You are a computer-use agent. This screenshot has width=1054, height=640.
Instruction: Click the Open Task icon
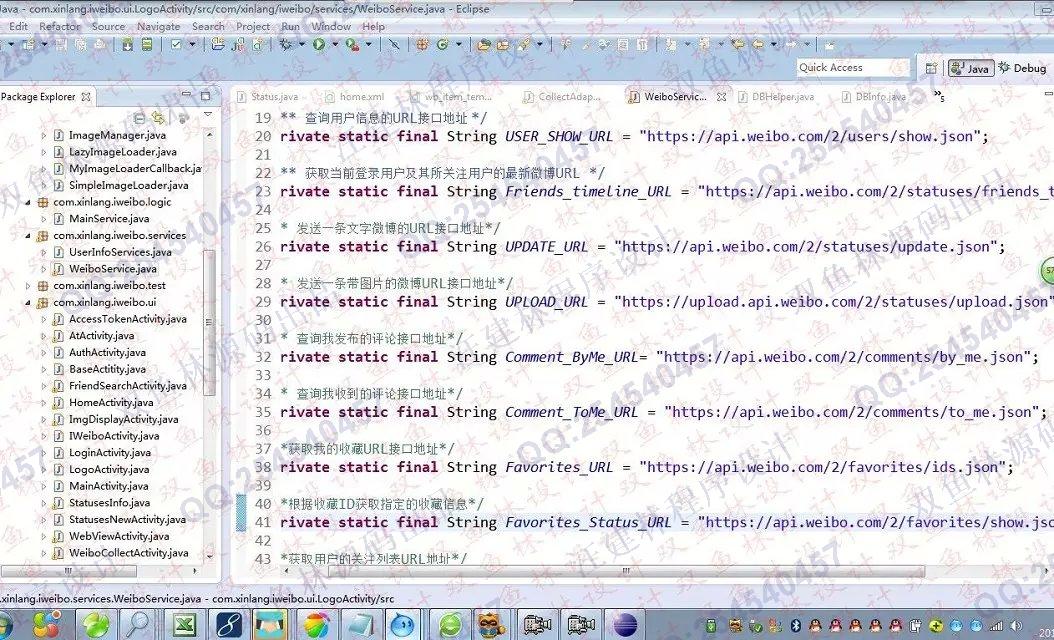tap(503, 44)
